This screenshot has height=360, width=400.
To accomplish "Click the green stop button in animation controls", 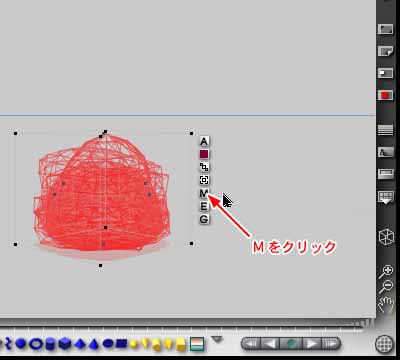I will click(x=291, y=344).
